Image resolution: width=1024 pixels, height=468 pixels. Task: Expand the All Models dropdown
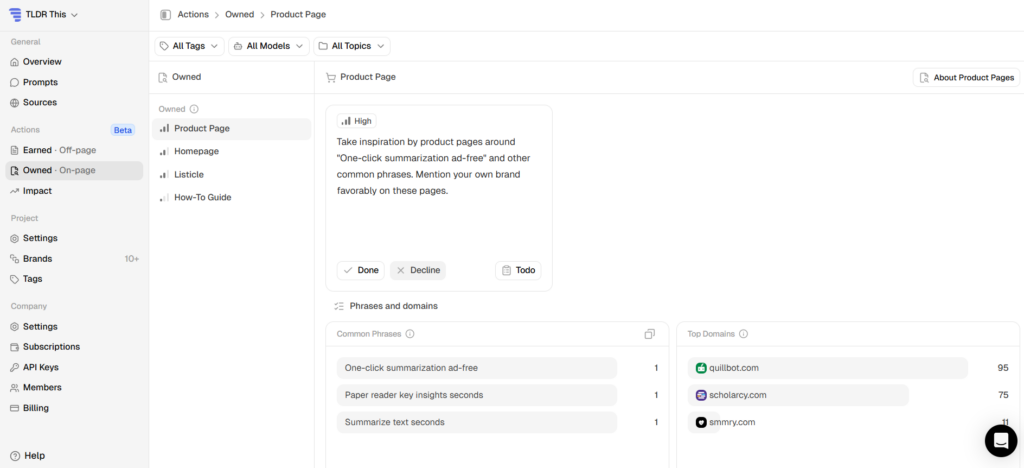click(x=268, y=46)
